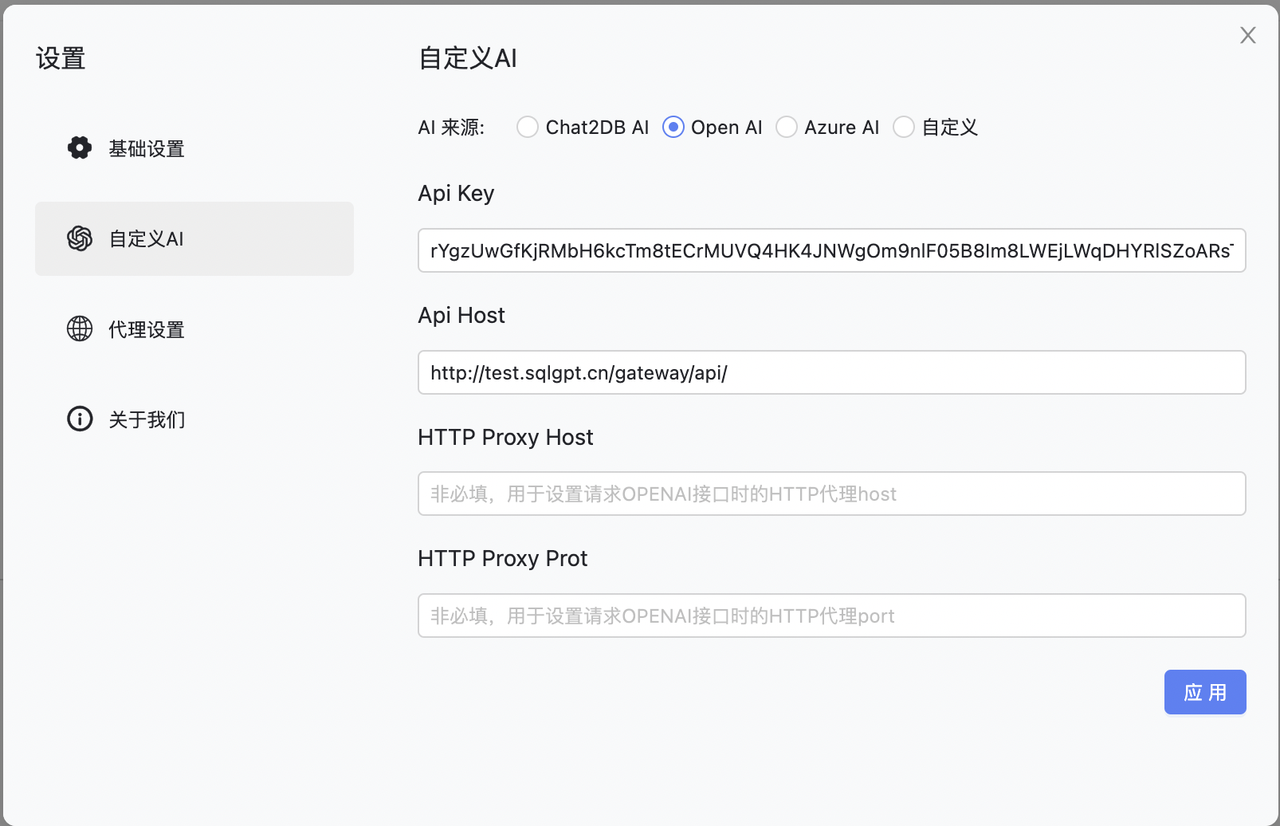
Task: Click the AI 来源 label
Action: (451, 127)
